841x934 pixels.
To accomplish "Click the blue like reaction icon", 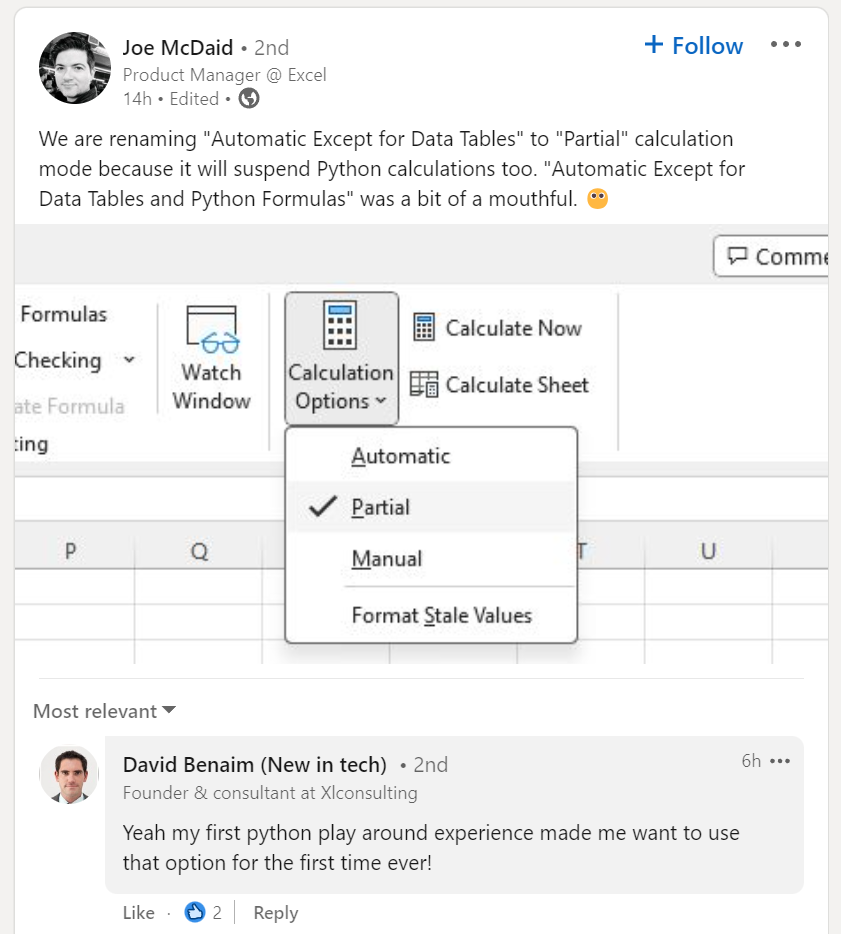I will point(194,912).
